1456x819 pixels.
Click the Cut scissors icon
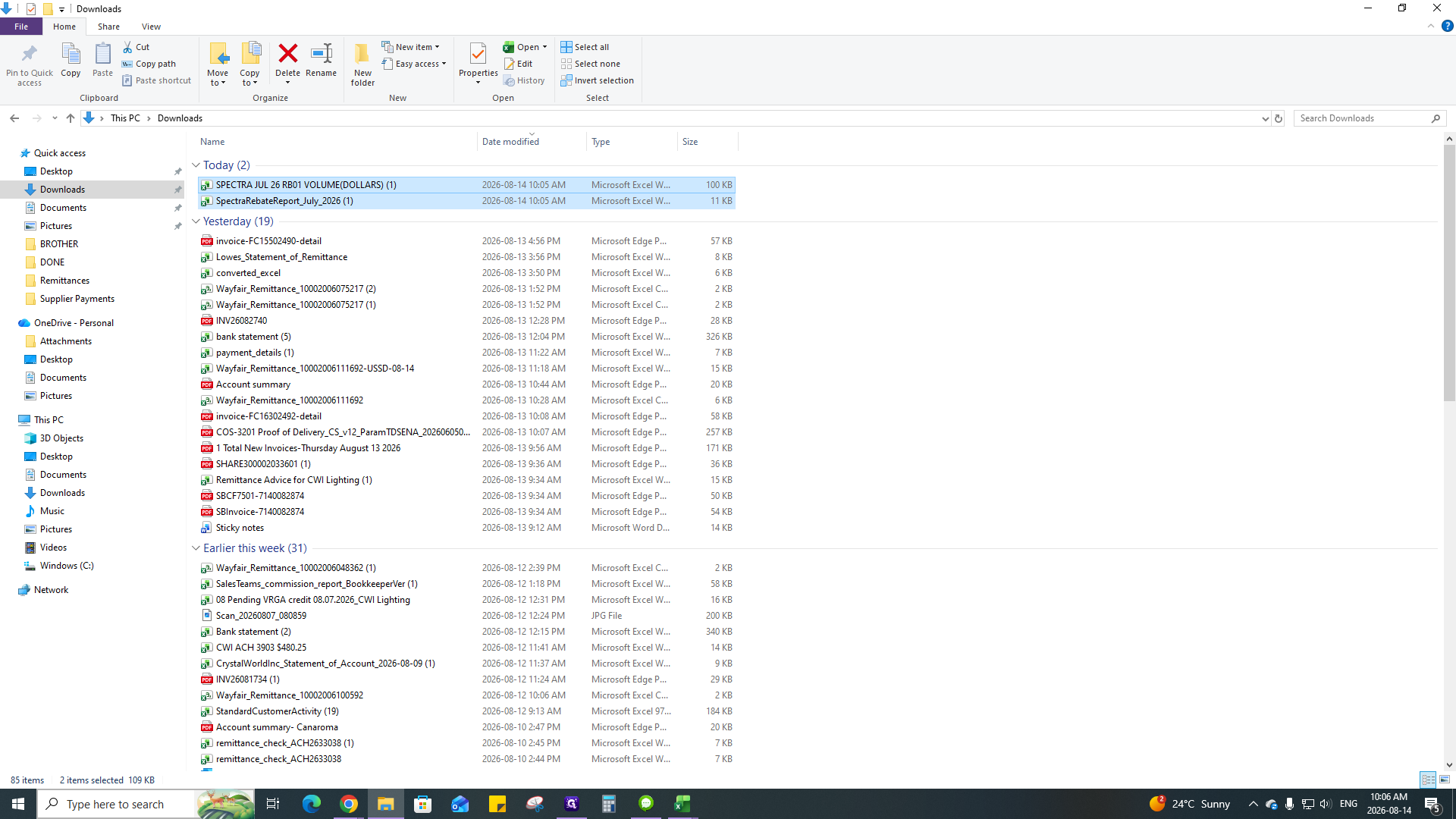127,47
